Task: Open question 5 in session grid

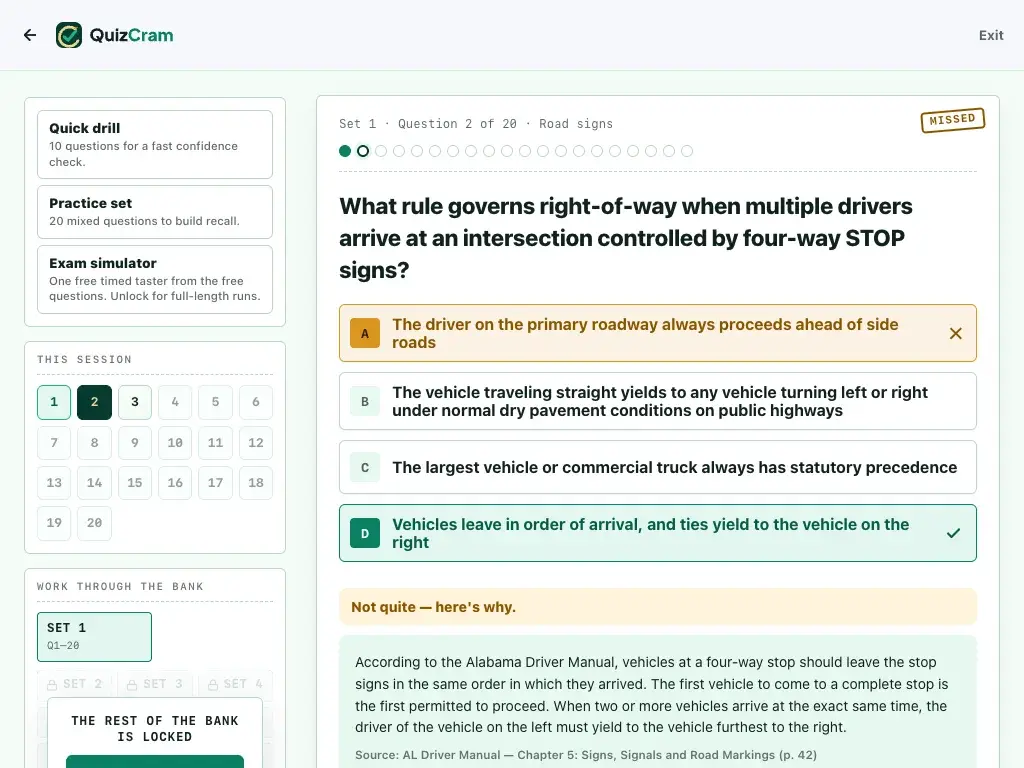Action: pyautogui.click(x=216, y=402)
